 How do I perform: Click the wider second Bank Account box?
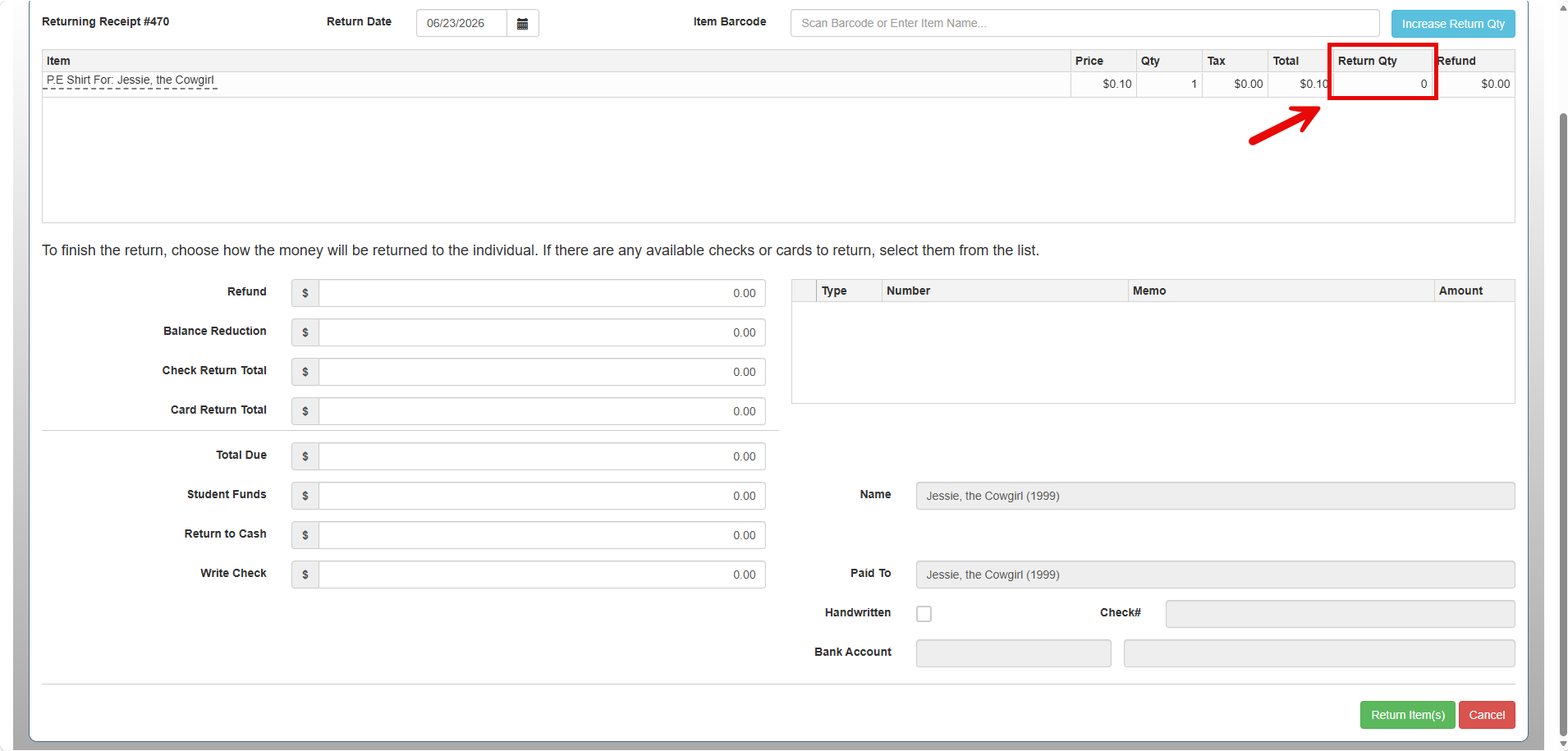point(1319,653)
